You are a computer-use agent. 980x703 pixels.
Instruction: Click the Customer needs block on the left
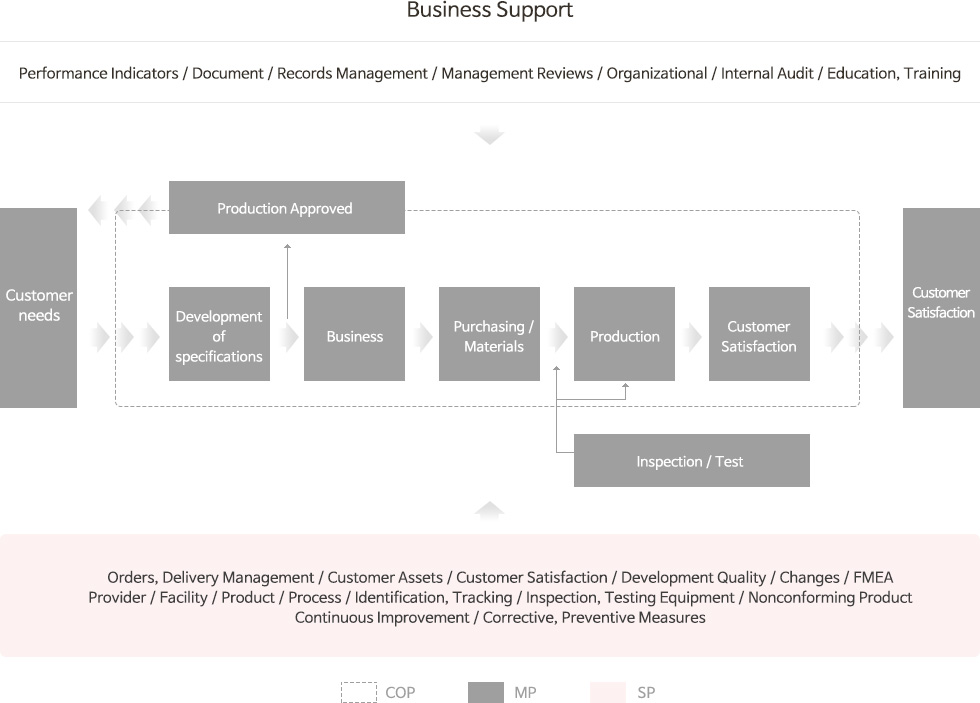[x=38, y=308]
